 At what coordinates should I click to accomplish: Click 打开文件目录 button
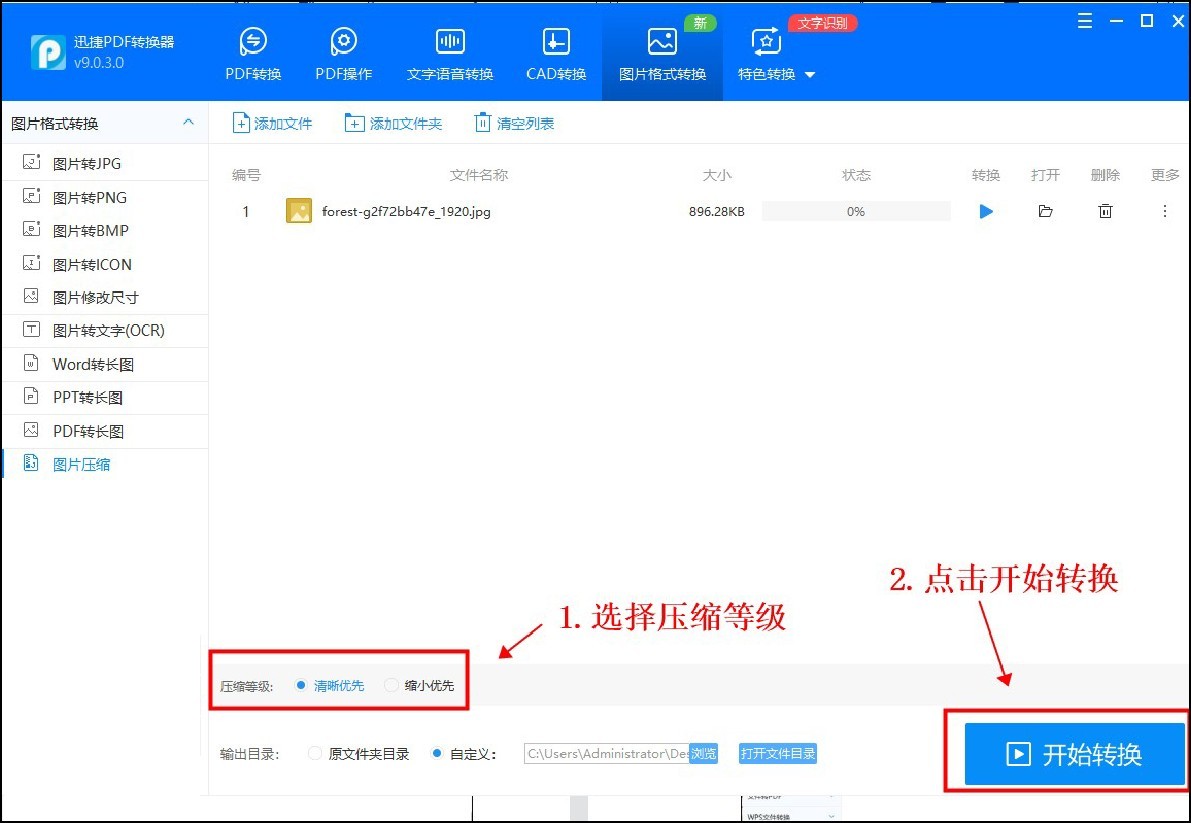[777, 754]
